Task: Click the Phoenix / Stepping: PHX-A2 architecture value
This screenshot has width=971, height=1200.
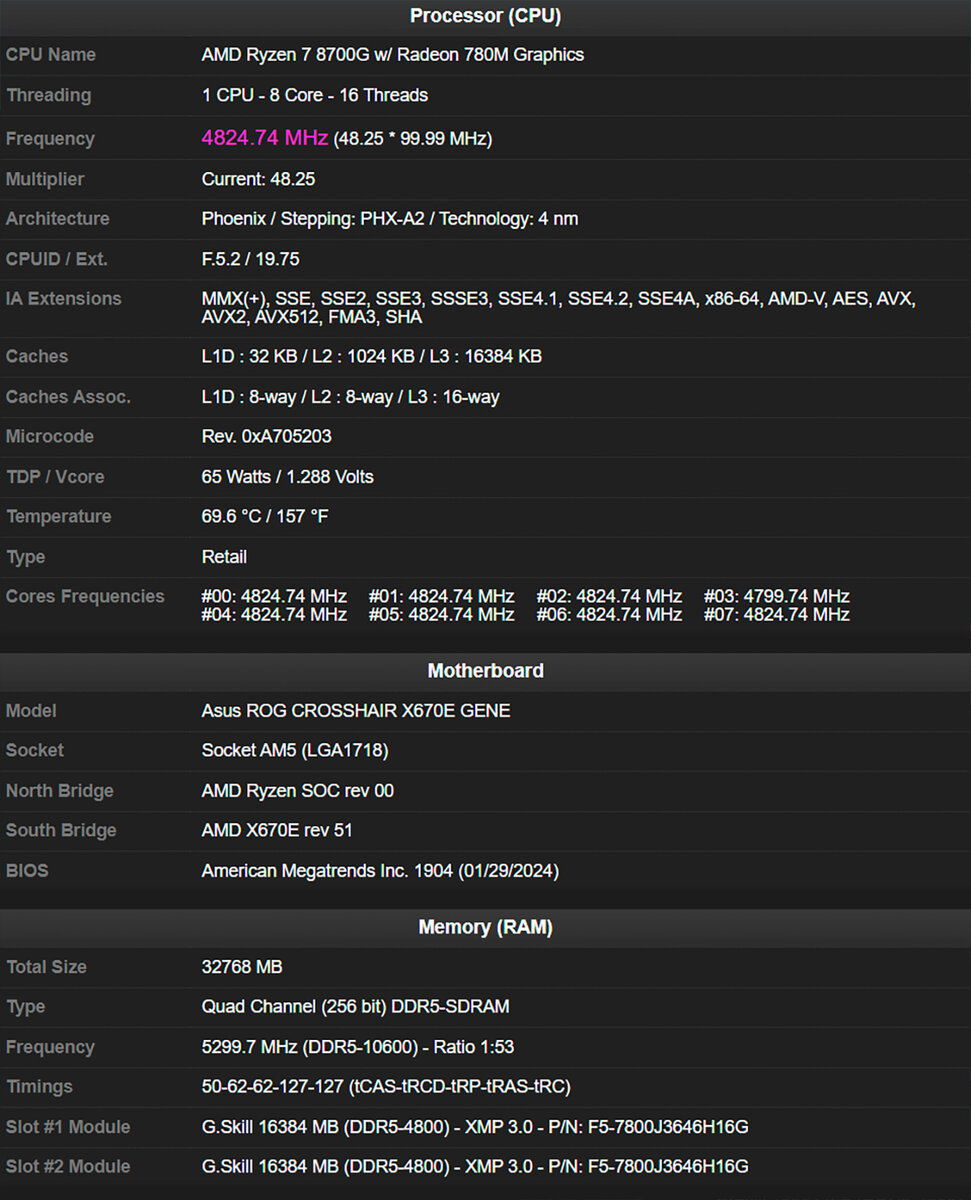Action: pyautogui.click(x=390, y=218)
